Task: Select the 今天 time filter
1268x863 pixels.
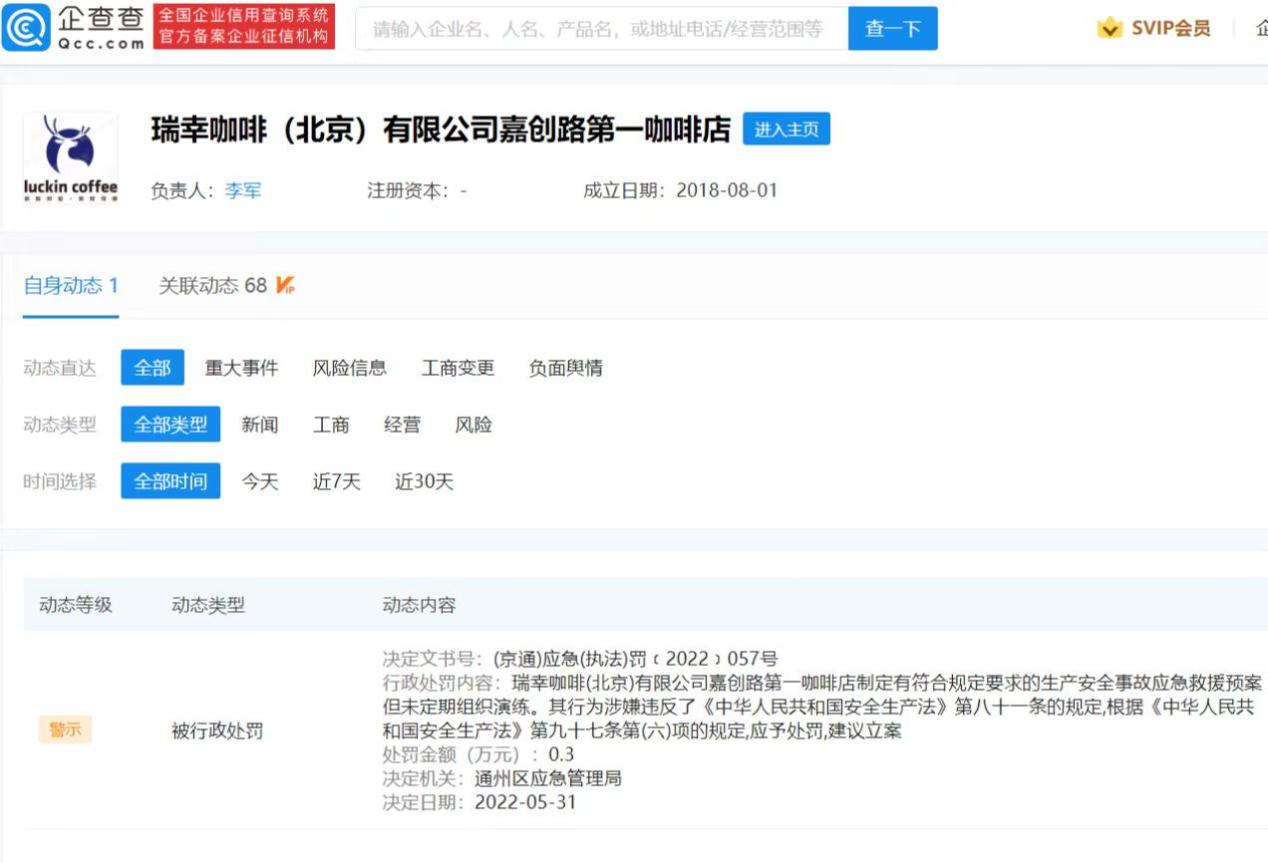Action: coord(259,481)
